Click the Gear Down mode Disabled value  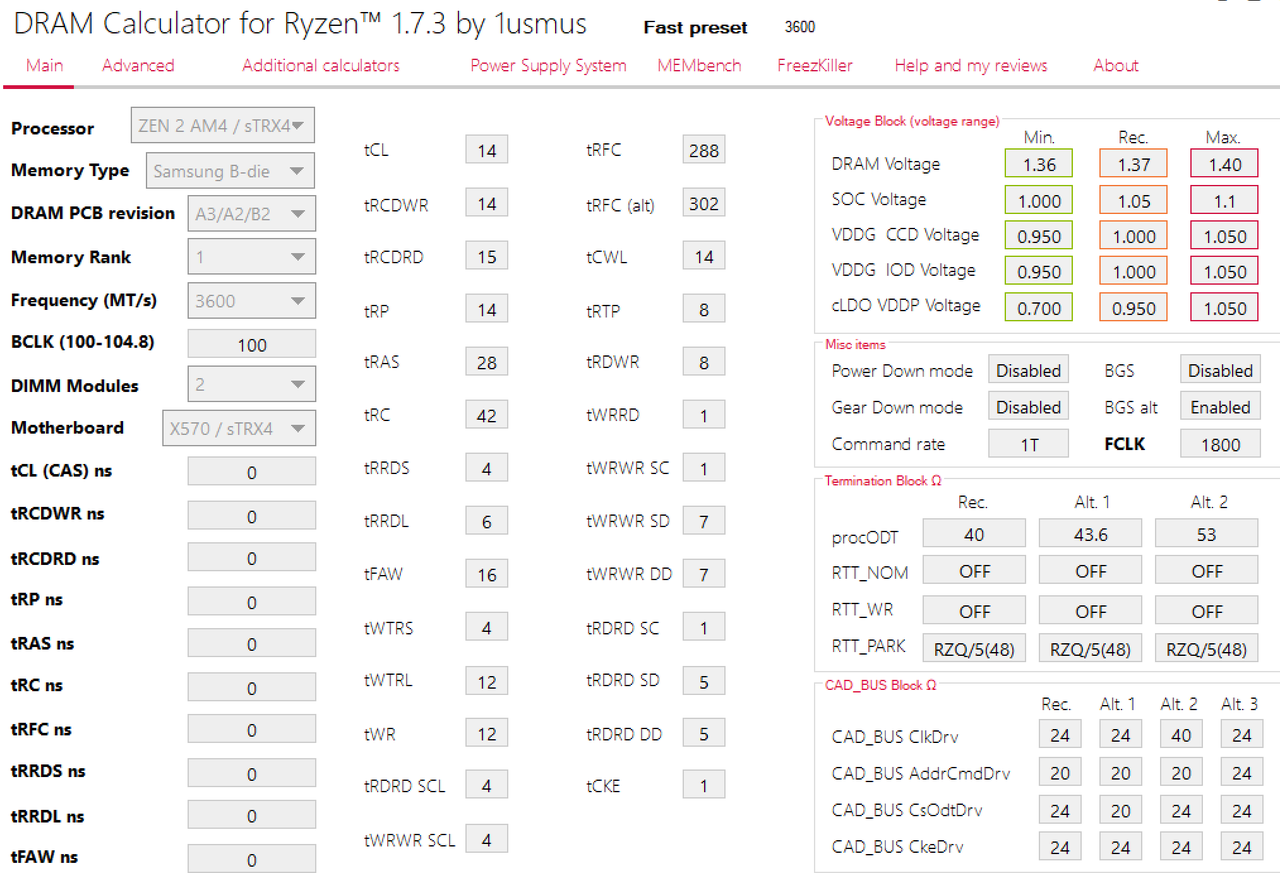click(1028, 407)
